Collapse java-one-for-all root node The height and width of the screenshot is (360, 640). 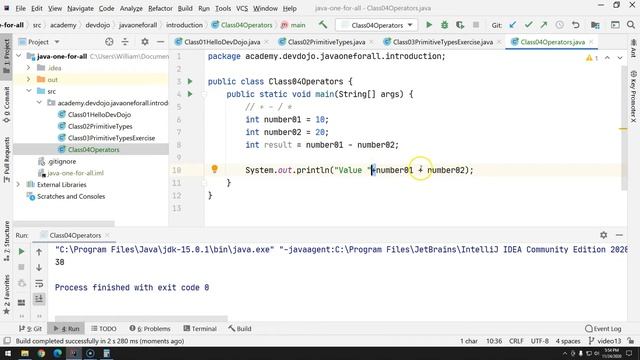pyautogui.click(x=18, y=56)
